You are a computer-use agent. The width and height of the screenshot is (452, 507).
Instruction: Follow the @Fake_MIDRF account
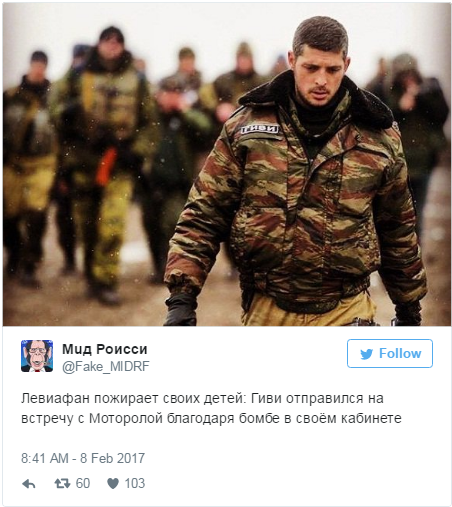click(390, 354)
